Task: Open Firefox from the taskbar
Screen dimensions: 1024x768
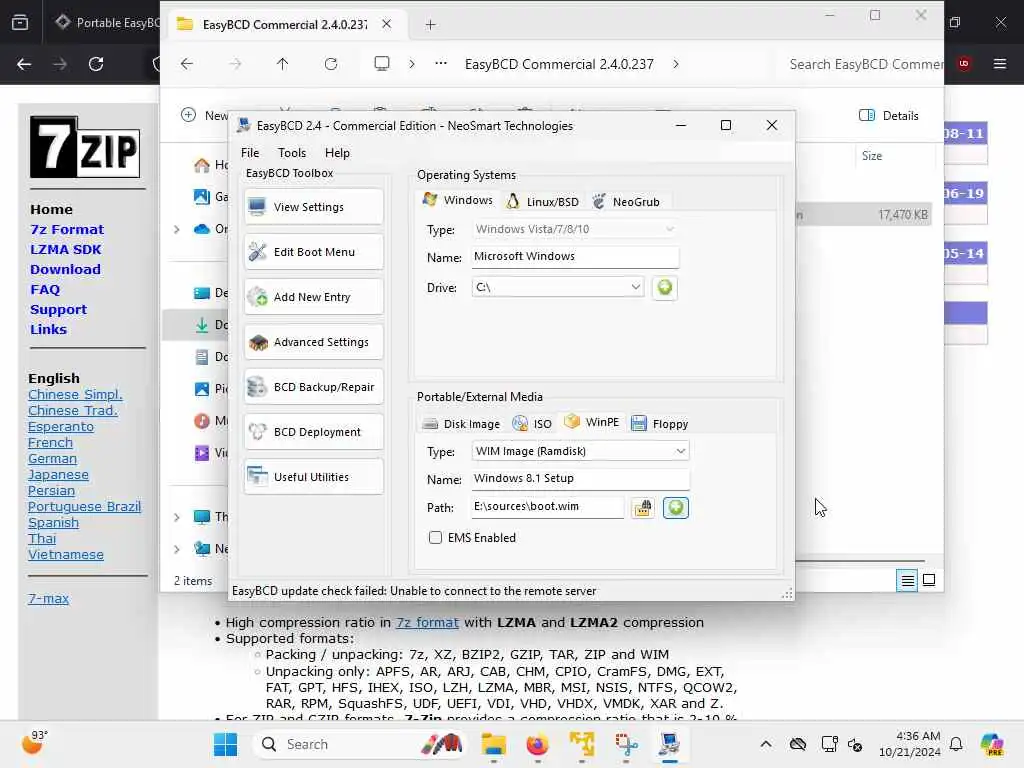Action: (537, 744)
